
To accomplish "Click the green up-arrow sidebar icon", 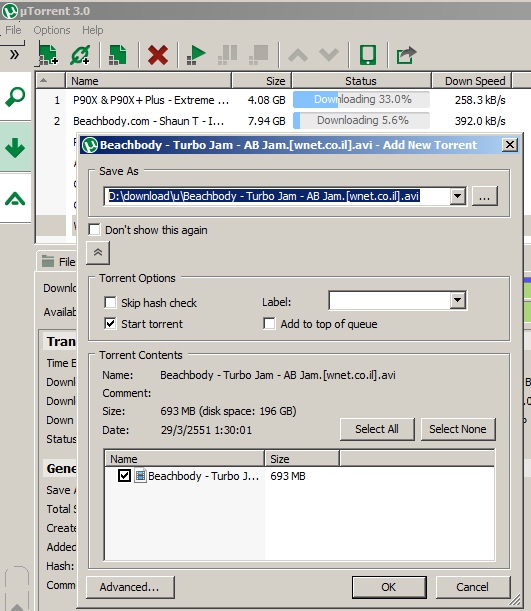I will 15,199.
